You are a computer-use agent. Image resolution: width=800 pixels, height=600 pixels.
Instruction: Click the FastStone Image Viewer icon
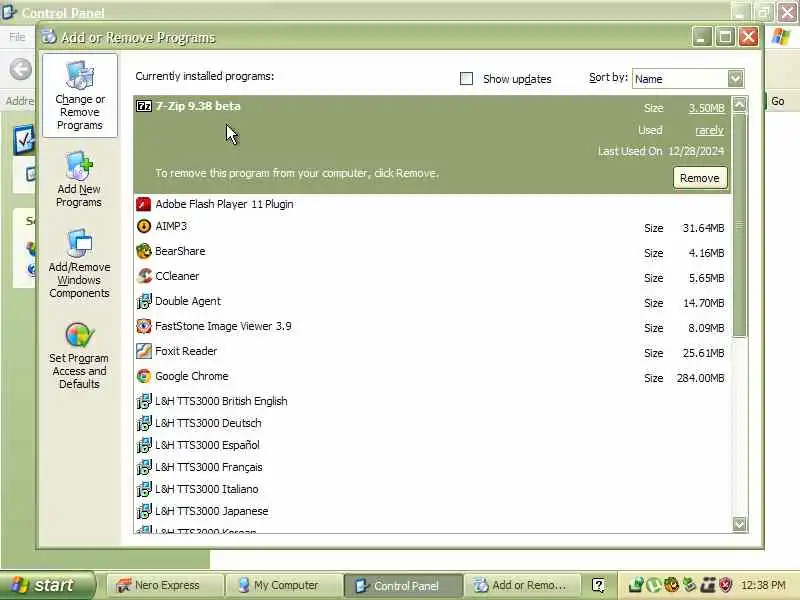(144, 326)
